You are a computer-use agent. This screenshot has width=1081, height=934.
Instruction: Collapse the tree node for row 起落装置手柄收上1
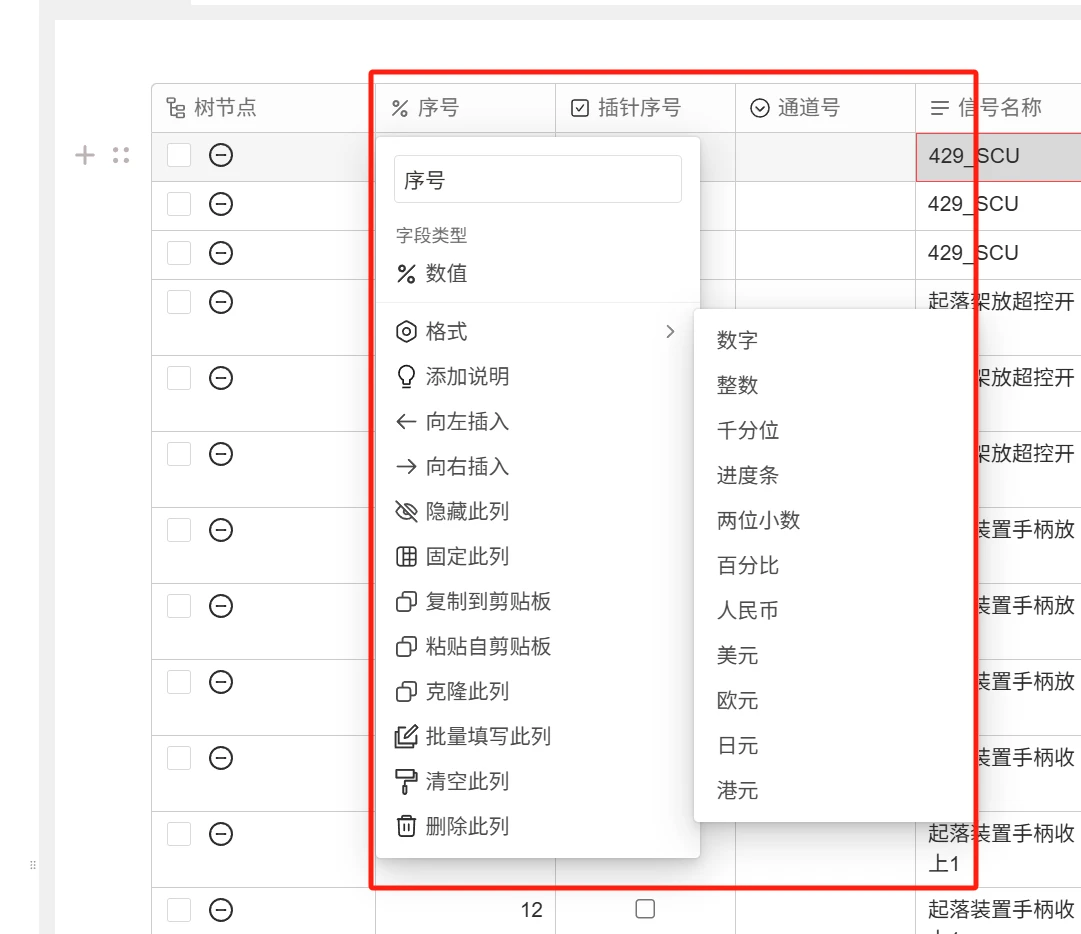(221, 834)
